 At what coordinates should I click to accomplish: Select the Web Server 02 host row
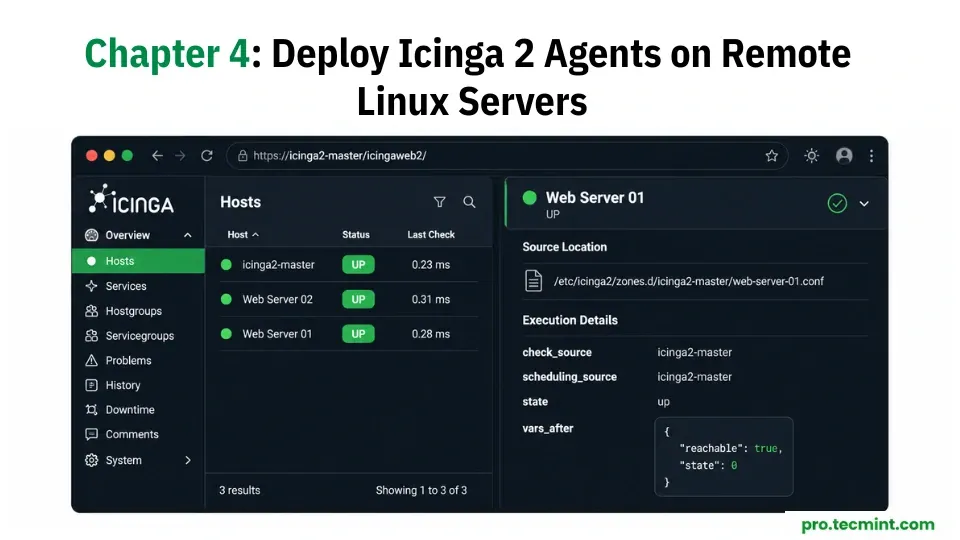pyautogui.click(x=349, y=299)
